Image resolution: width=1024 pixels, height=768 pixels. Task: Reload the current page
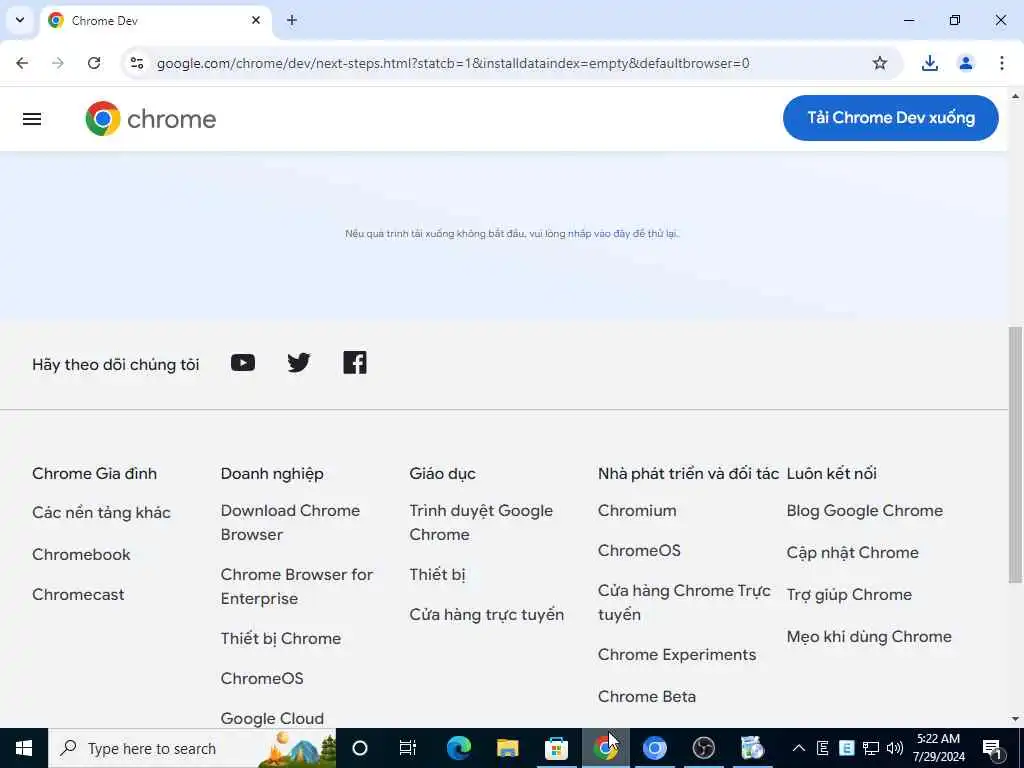tap(94, 63)
